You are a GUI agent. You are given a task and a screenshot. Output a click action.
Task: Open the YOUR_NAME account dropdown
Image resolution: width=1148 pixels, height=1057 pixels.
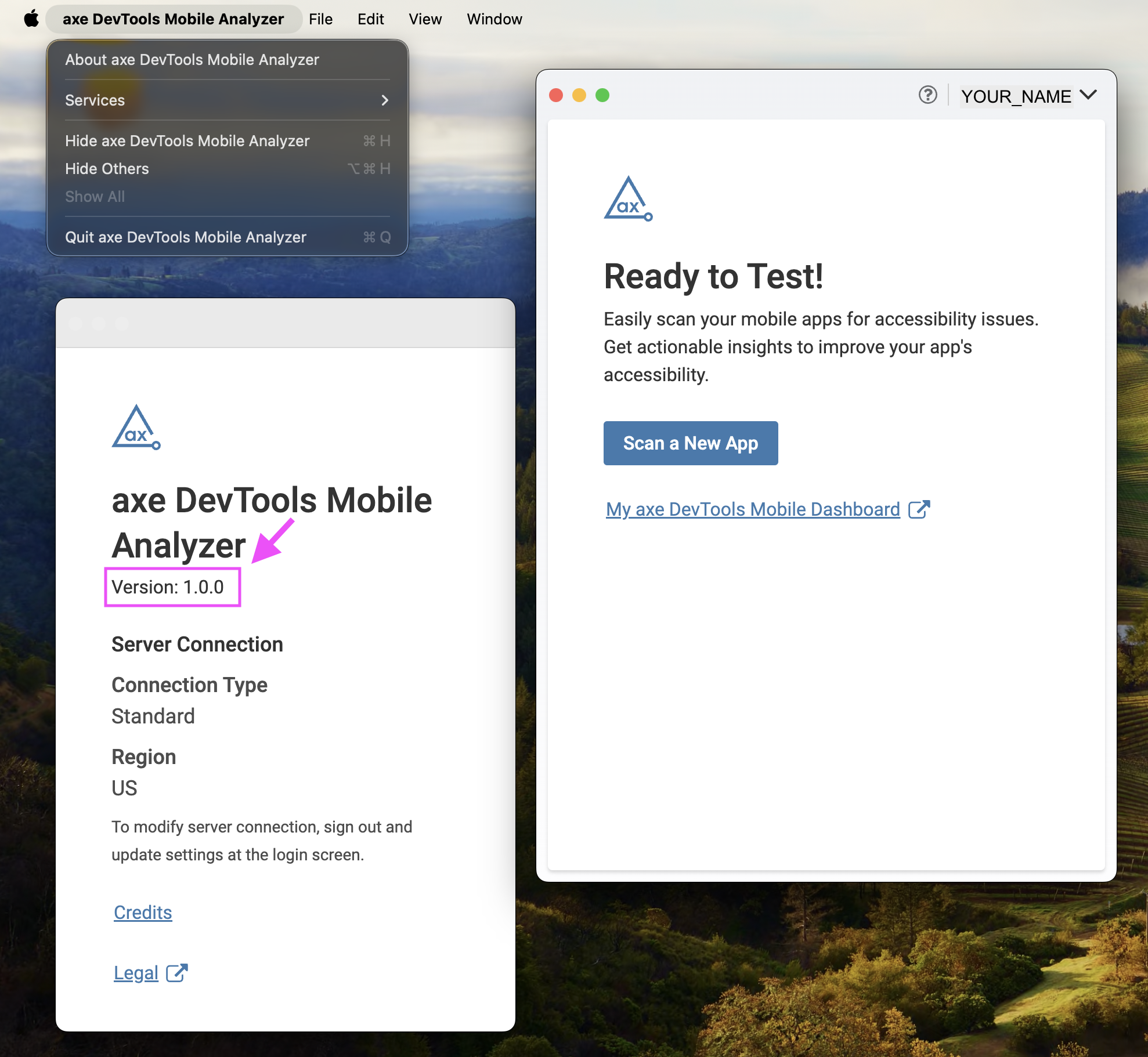coord(1016,96)
